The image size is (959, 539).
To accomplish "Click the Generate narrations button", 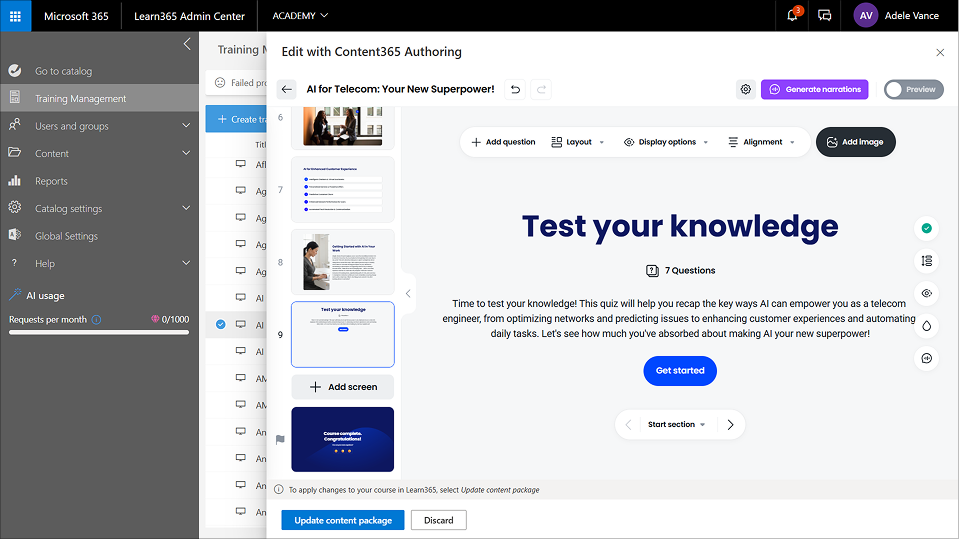I will (814, 89).
